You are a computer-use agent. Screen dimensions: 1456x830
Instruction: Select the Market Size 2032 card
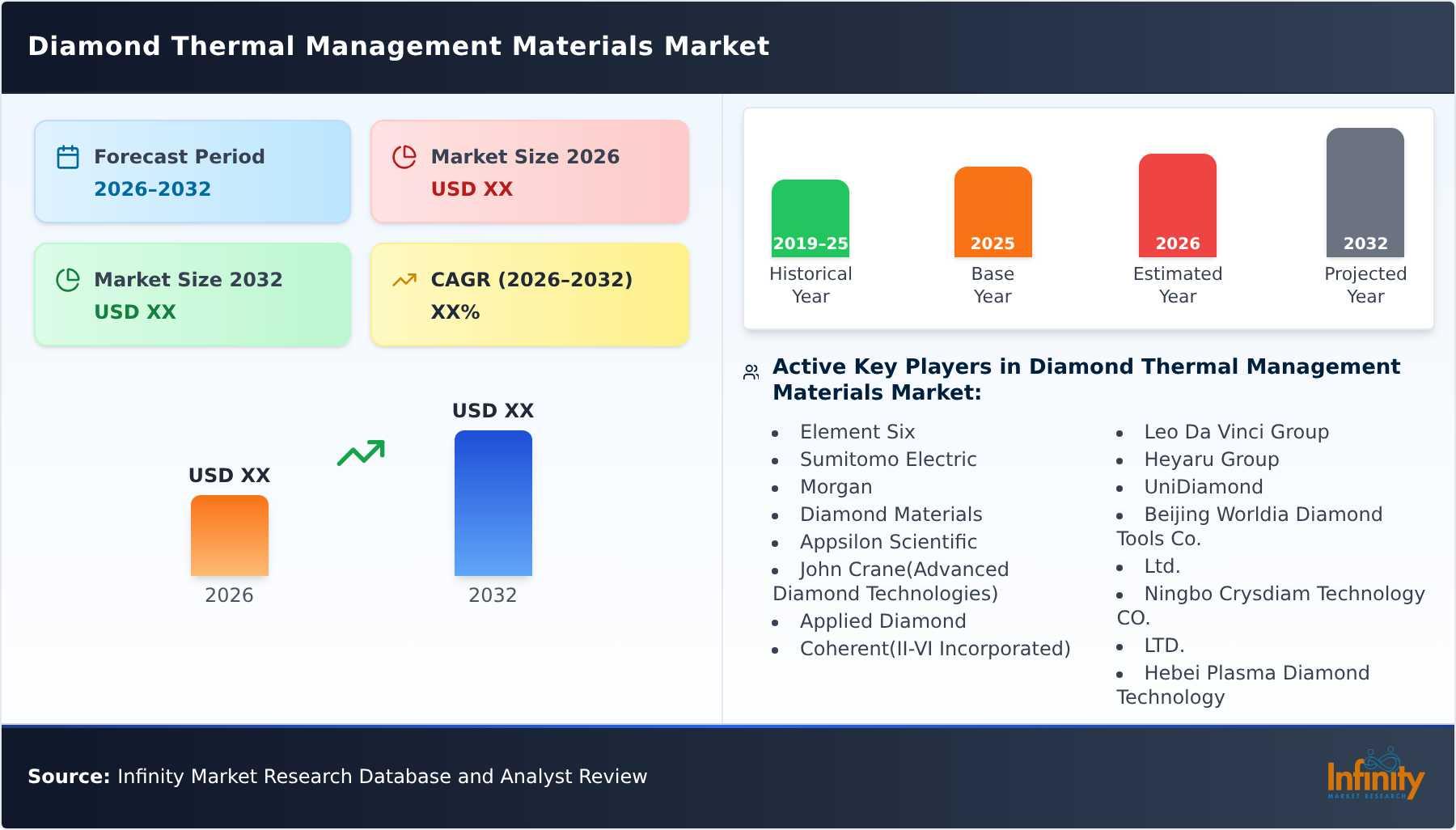pyautogui.click(x=193, y=294)
